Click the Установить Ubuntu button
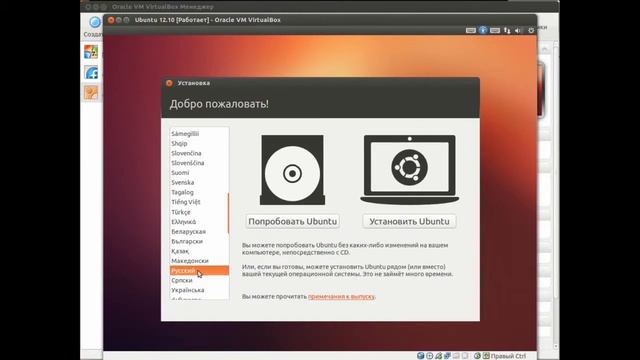 (409, 221)
